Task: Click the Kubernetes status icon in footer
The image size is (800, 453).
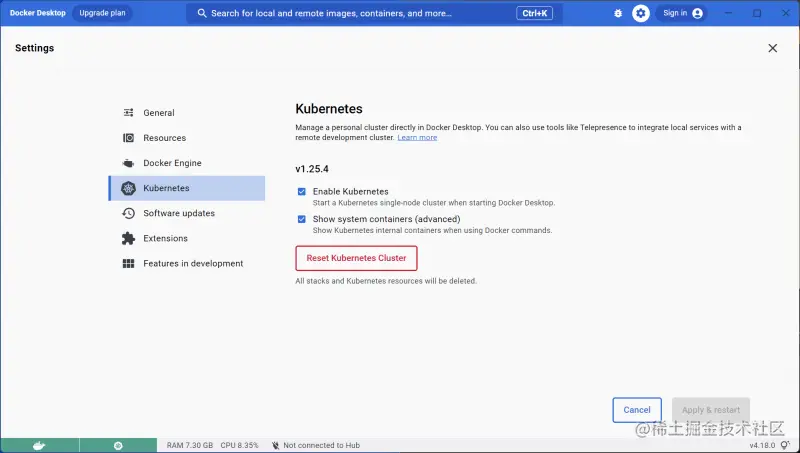Action: pyautogui.click(x=118, y=445)
